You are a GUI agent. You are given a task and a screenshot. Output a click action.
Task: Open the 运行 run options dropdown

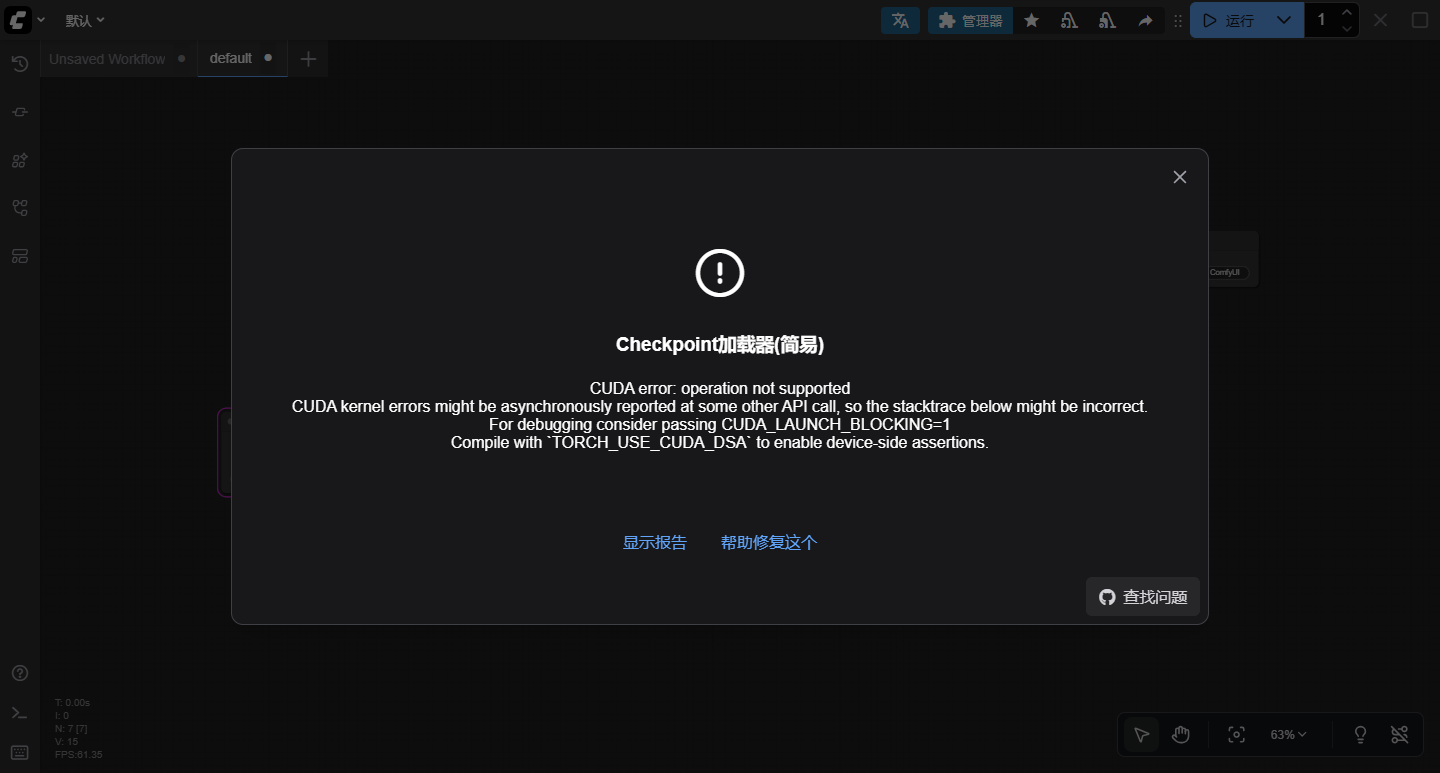1284,19
